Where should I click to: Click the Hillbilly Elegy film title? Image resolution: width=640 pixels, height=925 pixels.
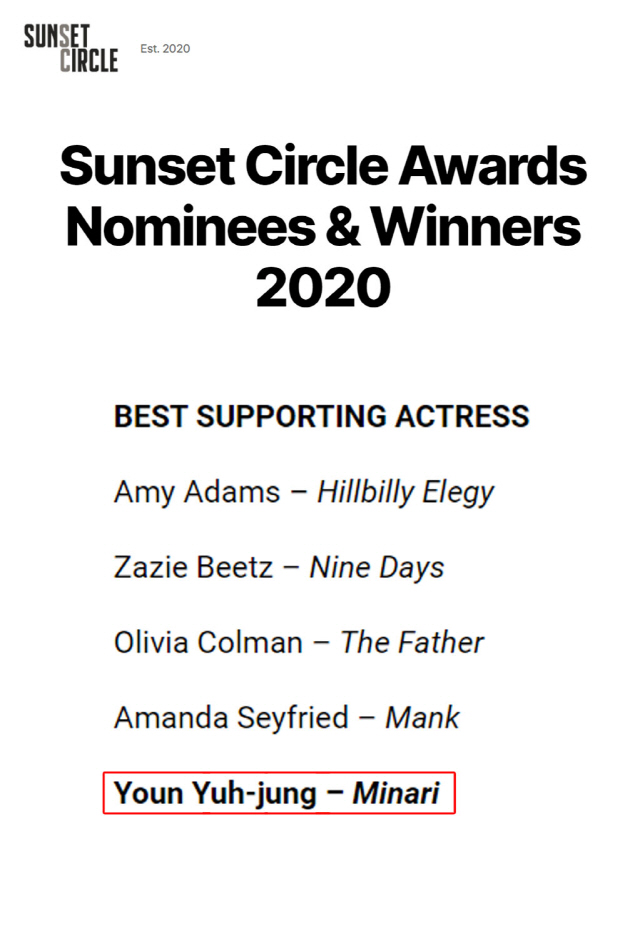(x=406, y=492)
